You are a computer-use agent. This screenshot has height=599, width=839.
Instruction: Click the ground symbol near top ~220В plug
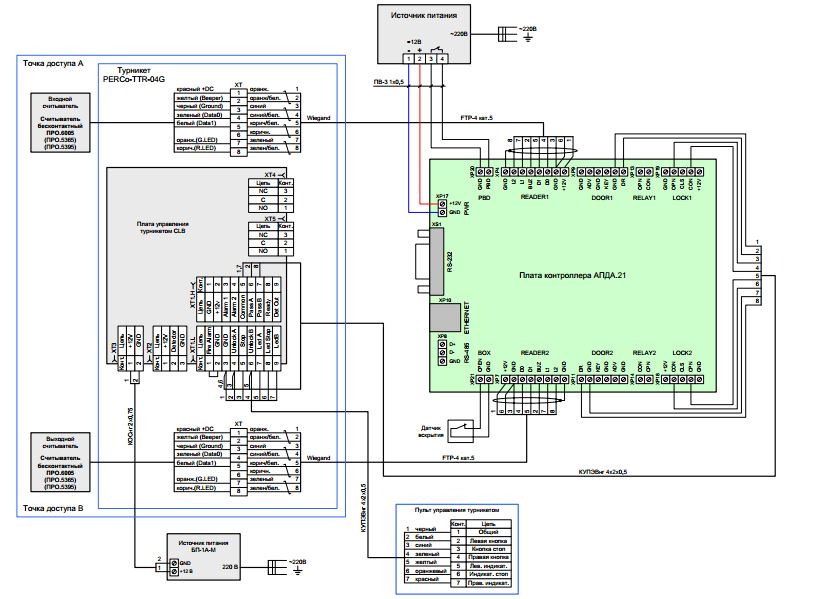(x=528, y=38)
